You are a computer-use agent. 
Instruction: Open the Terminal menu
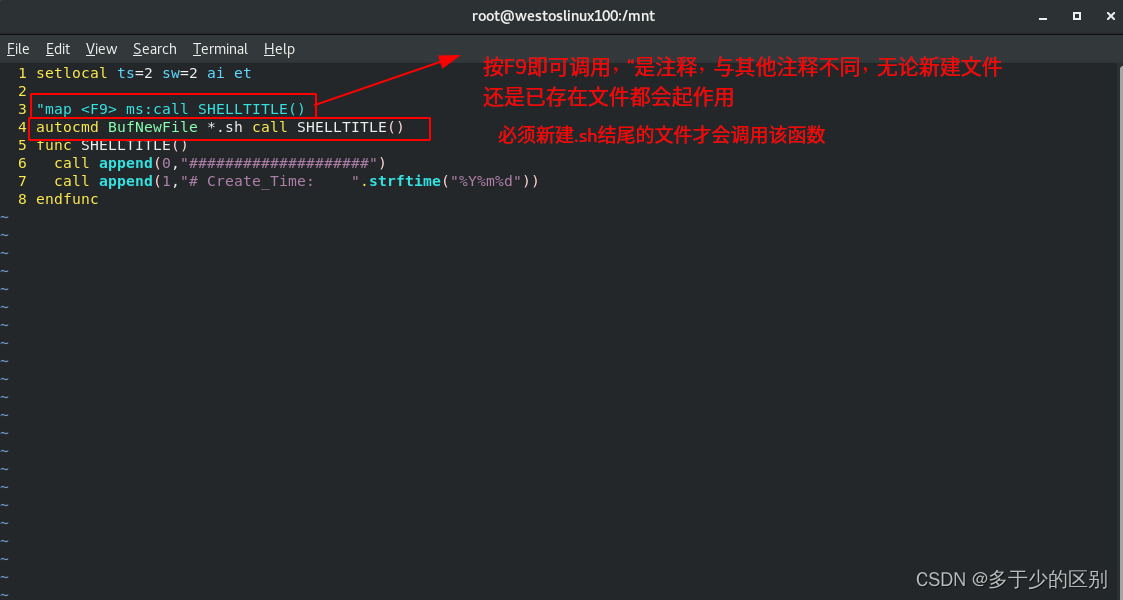[220, 49]
